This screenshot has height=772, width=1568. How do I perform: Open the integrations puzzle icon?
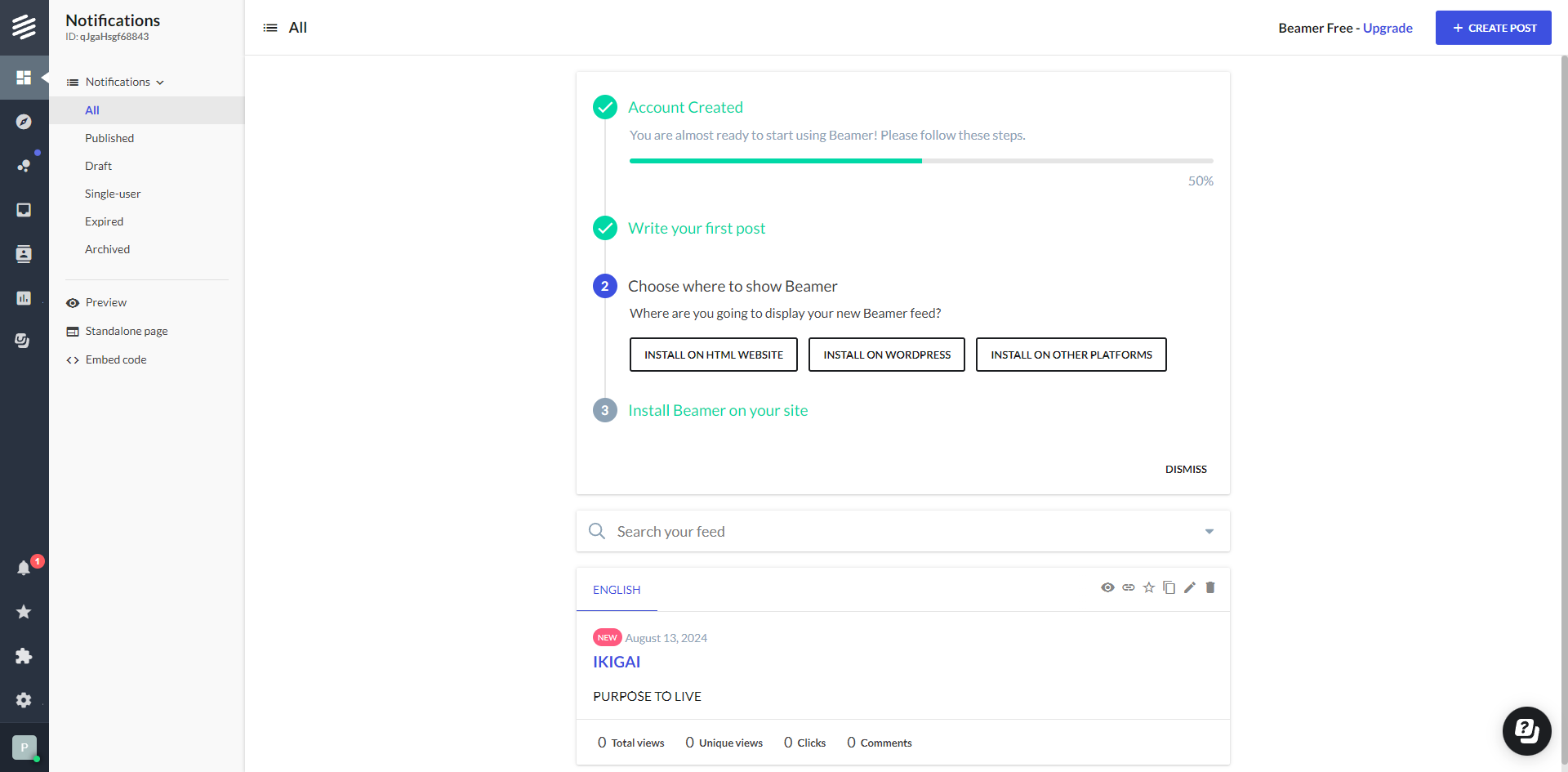coord(24,656)
